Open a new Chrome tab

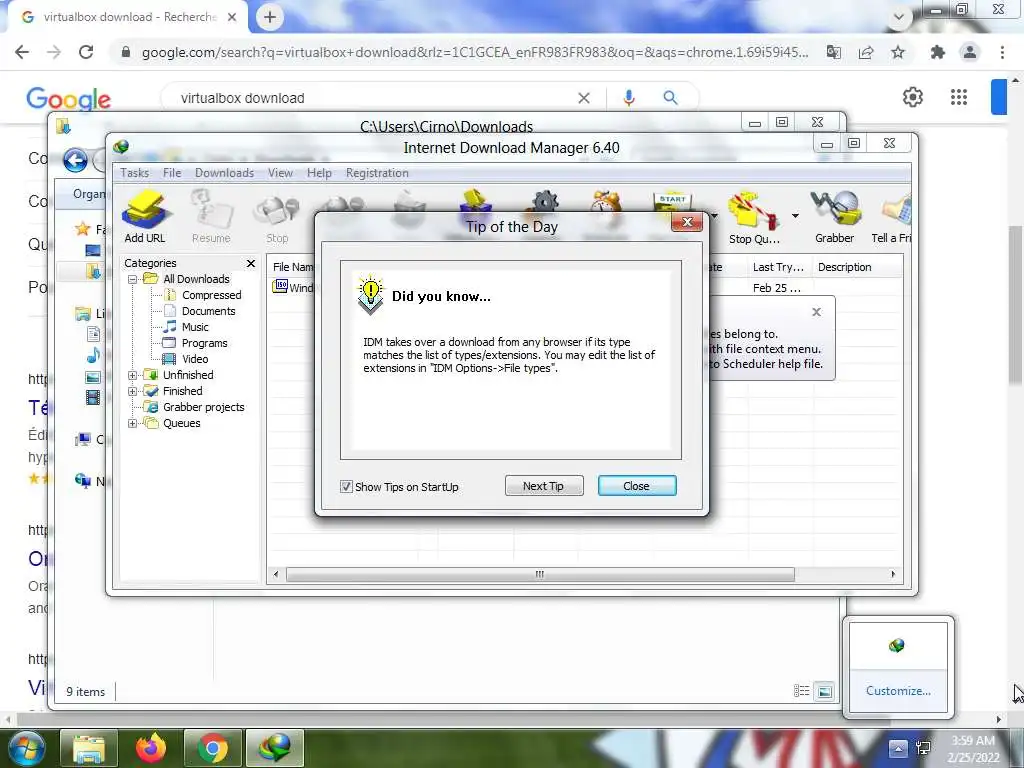(270, 17)
